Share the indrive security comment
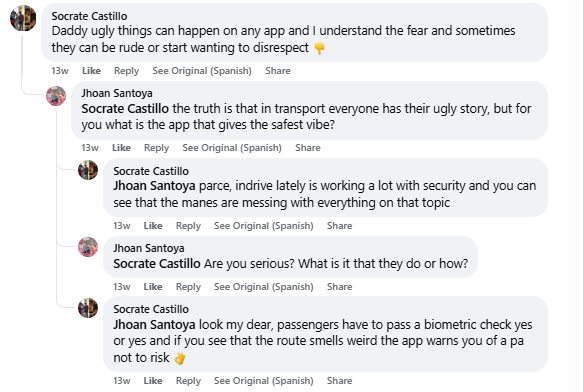The width and height of the screenshot is (584, 392). (x=340, y=226)
